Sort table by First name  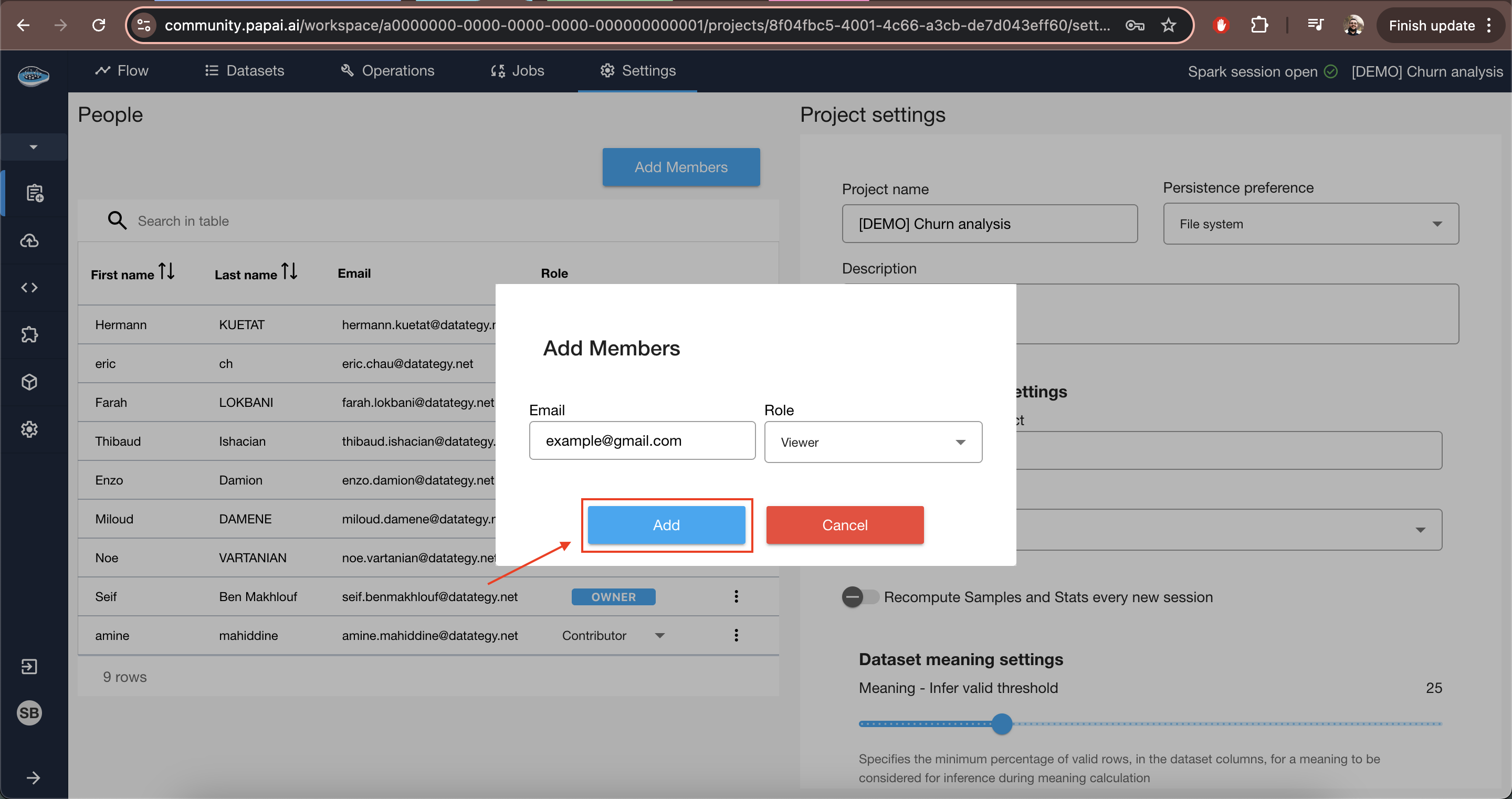click(167, 272)
